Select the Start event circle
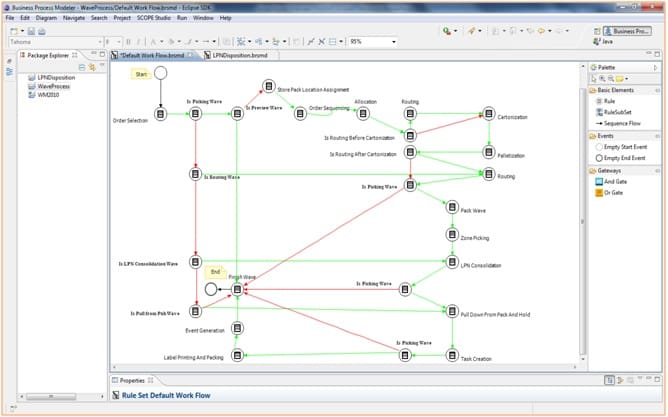This screenshot has width=668, height=417. pyautogui.click(x=161, y=73)
